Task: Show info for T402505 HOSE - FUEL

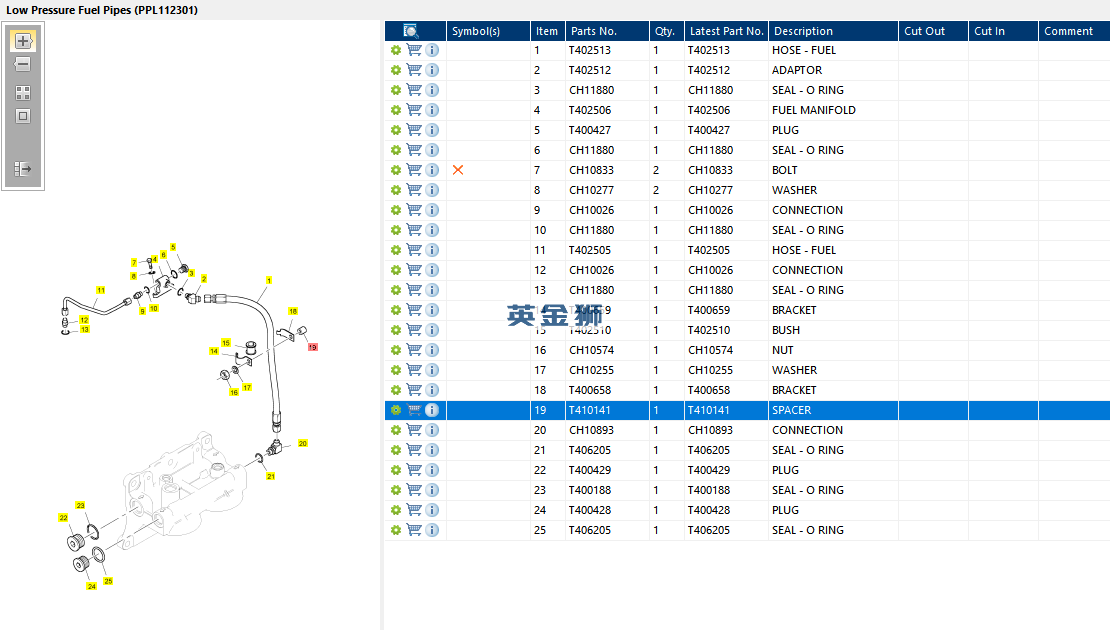Action: pyautogui.click(x=432, y=250)
